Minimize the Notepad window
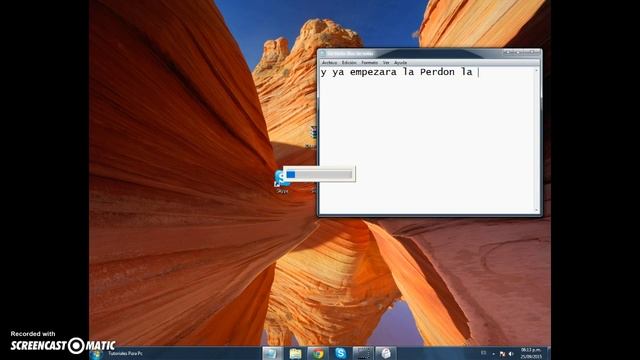The image size is (640, 360). click(509, 53)
